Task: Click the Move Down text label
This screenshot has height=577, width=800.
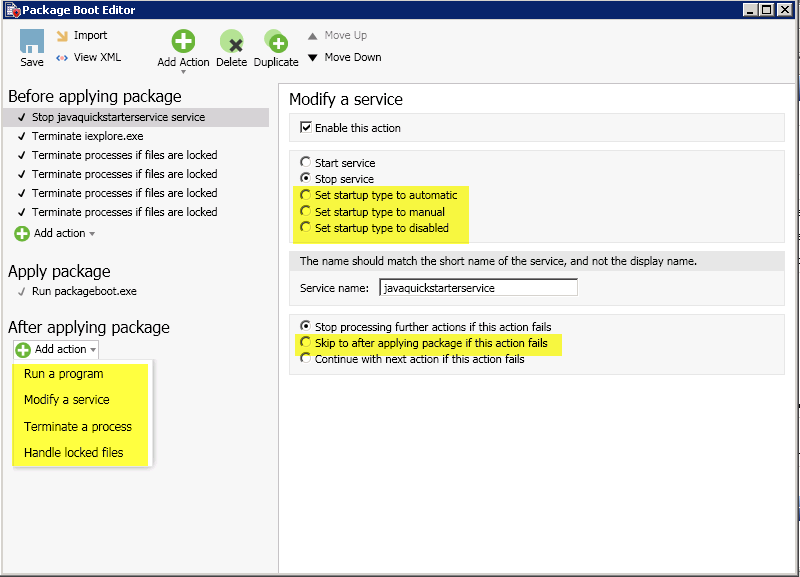Action: pos(353,57)
